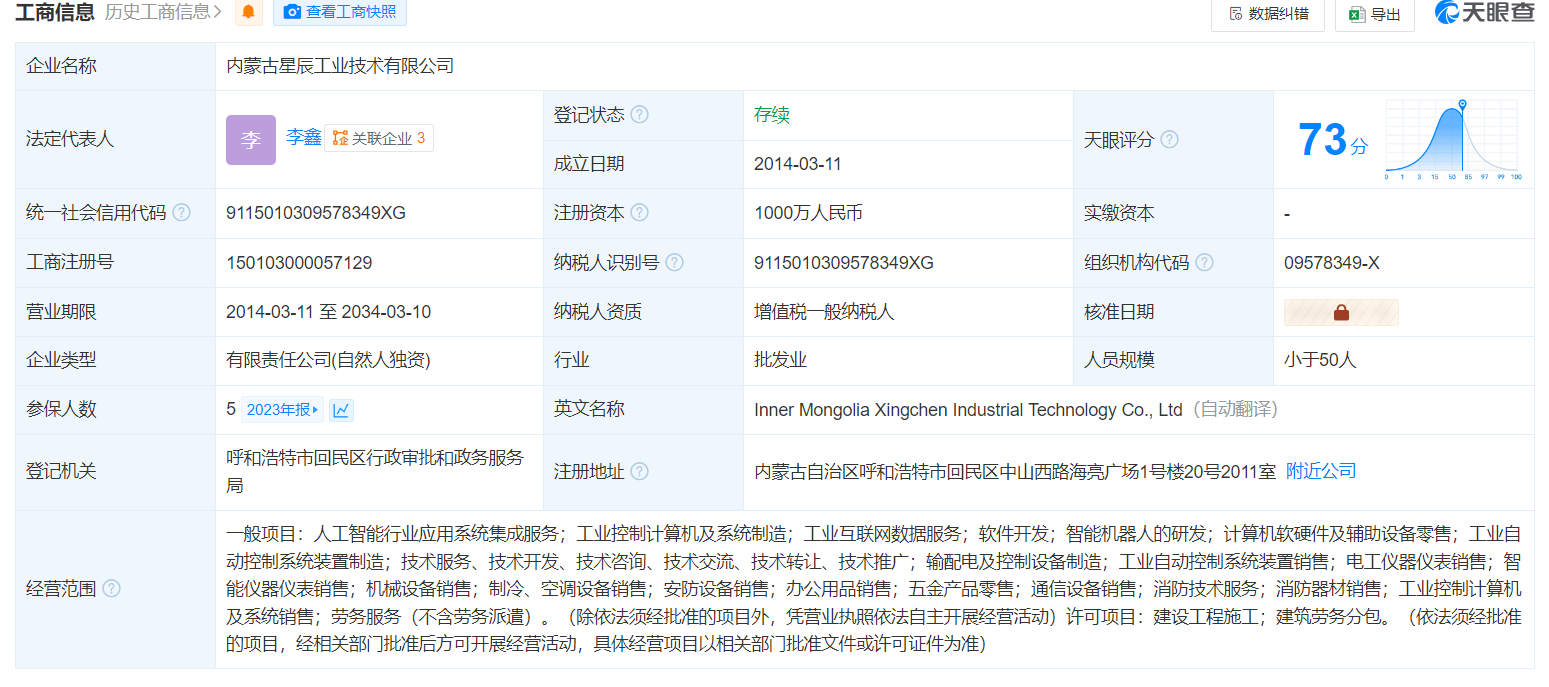Open 附近公司 link
Image resolution: width=1549 pixels, height=687 pixels.
pyautogui.click(x=1321, y=471)
